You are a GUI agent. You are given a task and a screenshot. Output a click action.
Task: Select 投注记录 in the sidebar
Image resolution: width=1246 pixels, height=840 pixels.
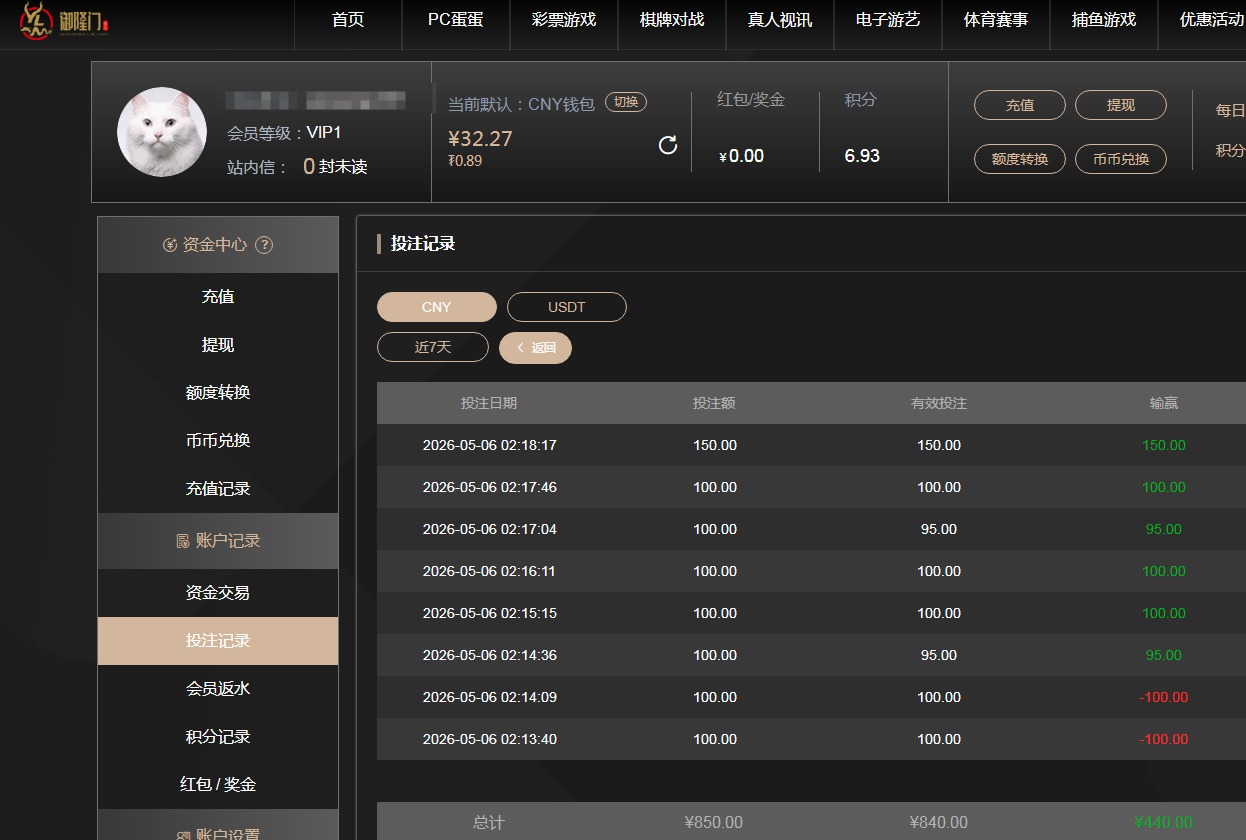pyautogui.click(x=218, y=641)
